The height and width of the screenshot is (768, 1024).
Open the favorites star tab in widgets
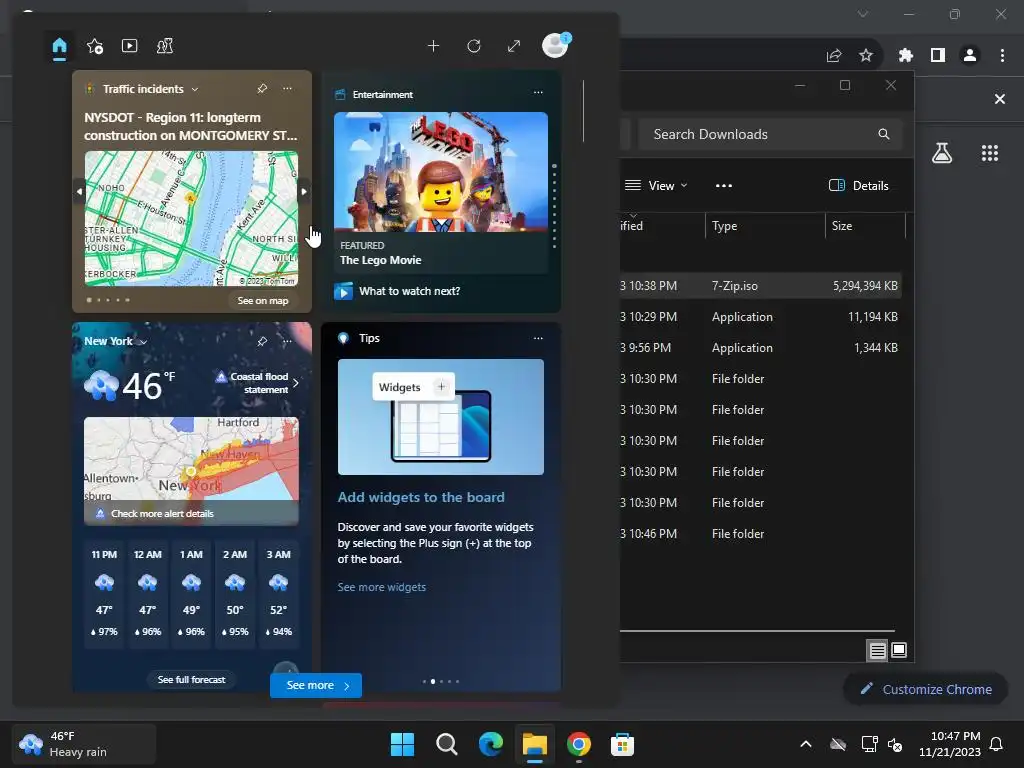point(95,46)
